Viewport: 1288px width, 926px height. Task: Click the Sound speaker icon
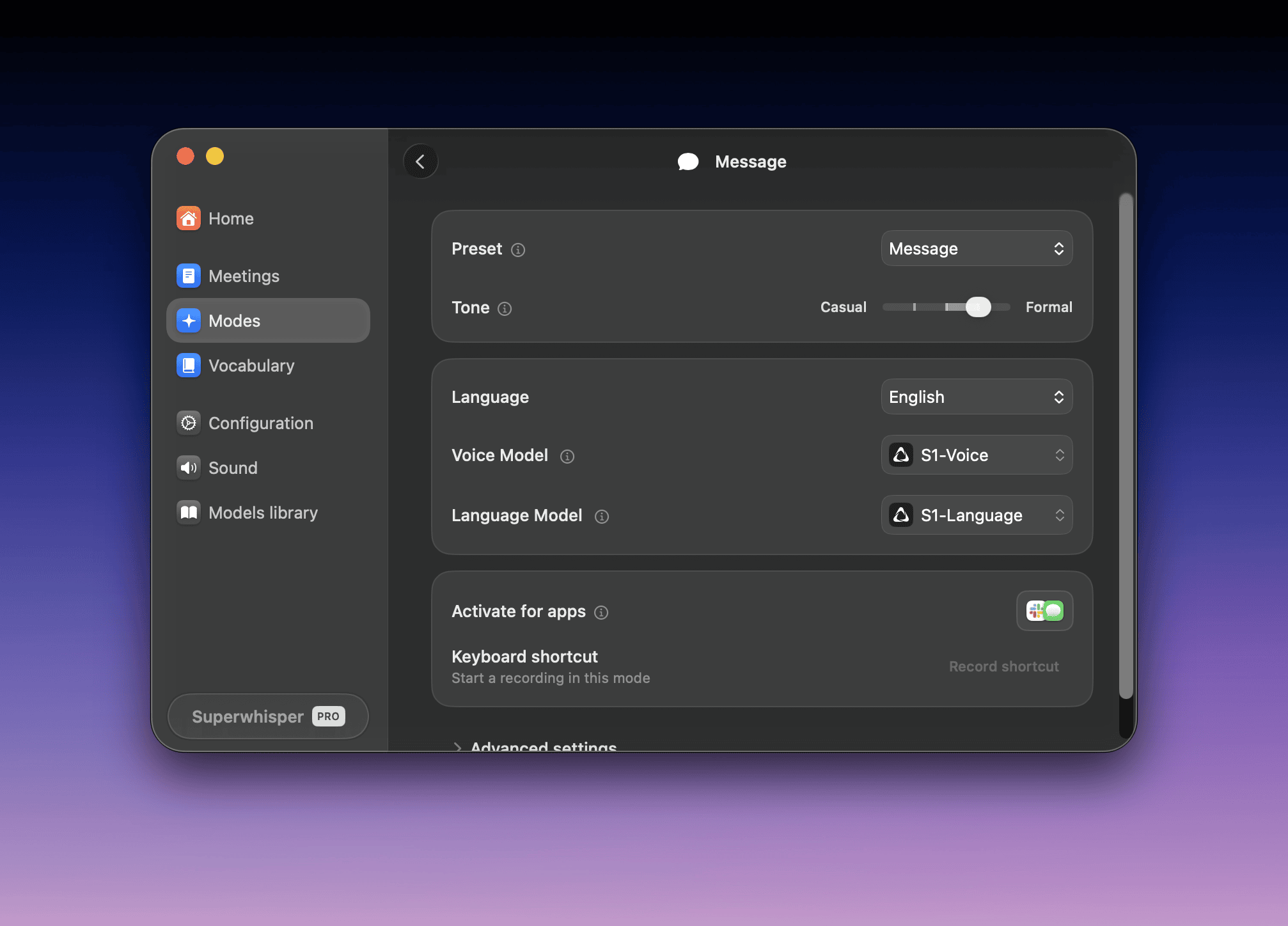pos(189,468)
